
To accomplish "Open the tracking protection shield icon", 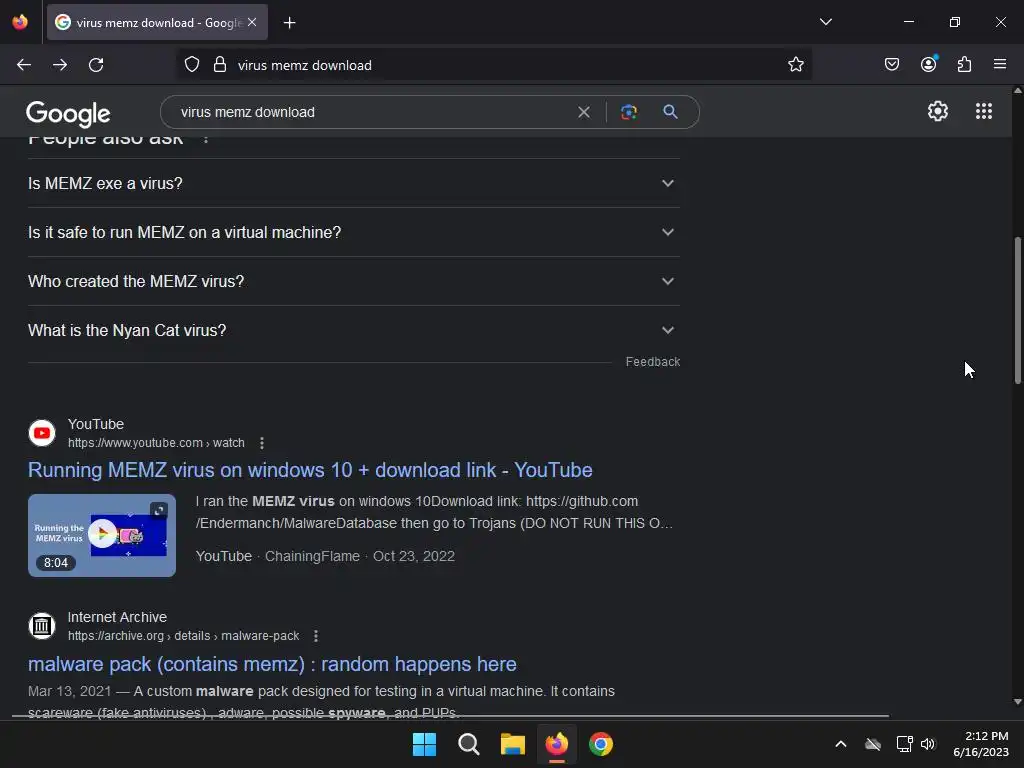I will tap(192, 65).
